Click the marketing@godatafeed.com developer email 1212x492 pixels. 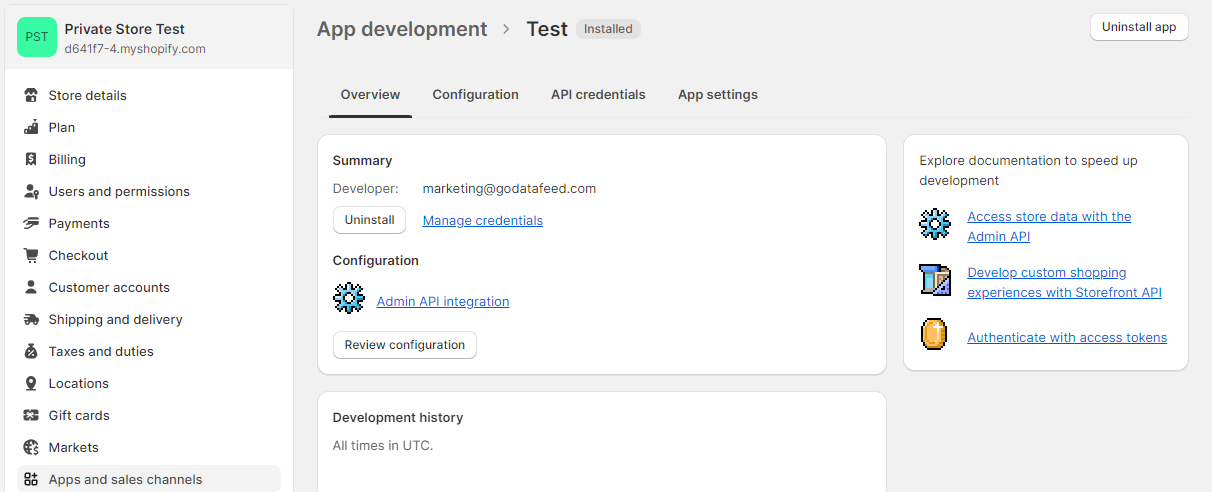(x=509, y=188)
